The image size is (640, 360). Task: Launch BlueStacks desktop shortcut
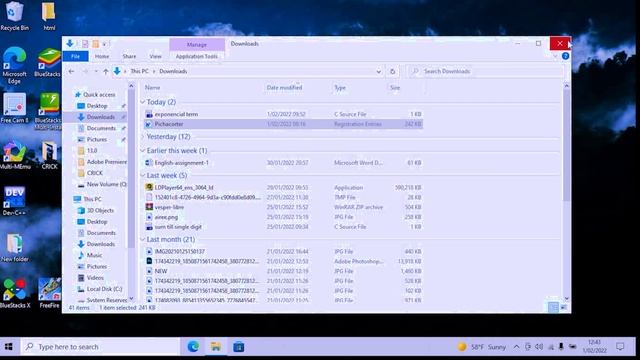click(48, 62)
